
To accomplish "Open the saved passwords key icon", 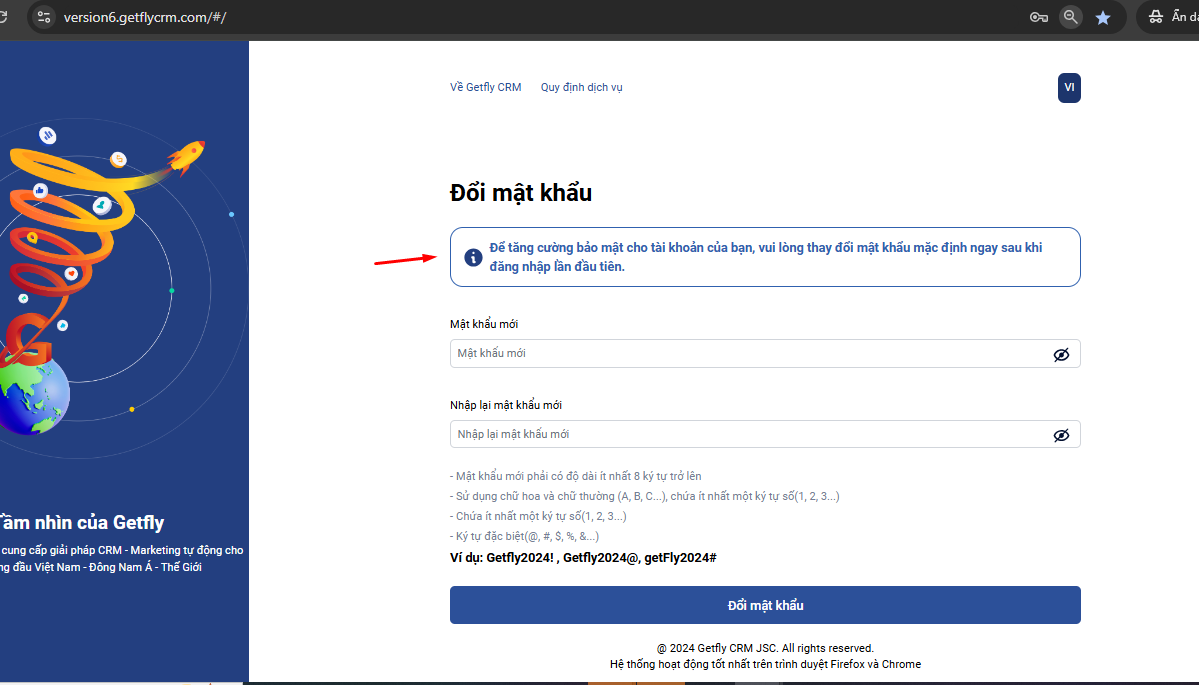I will [1038, 17].
